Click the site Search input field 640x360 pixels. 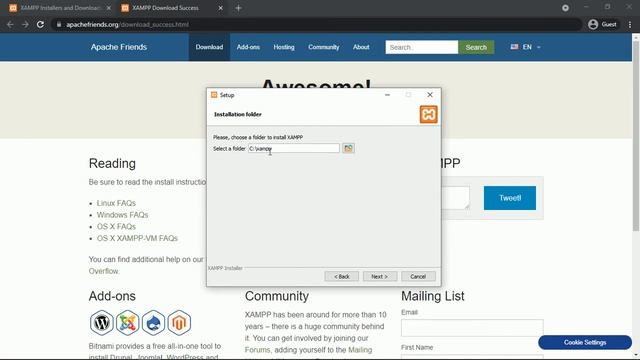pyautogui.click(x=422, y=47)
